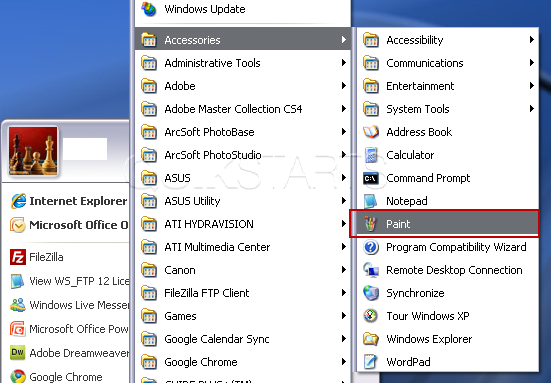Image resolution: width=551 pixels, height=383 pixels.
Task: Open the ASUS program group
Action: coord(242,178)
